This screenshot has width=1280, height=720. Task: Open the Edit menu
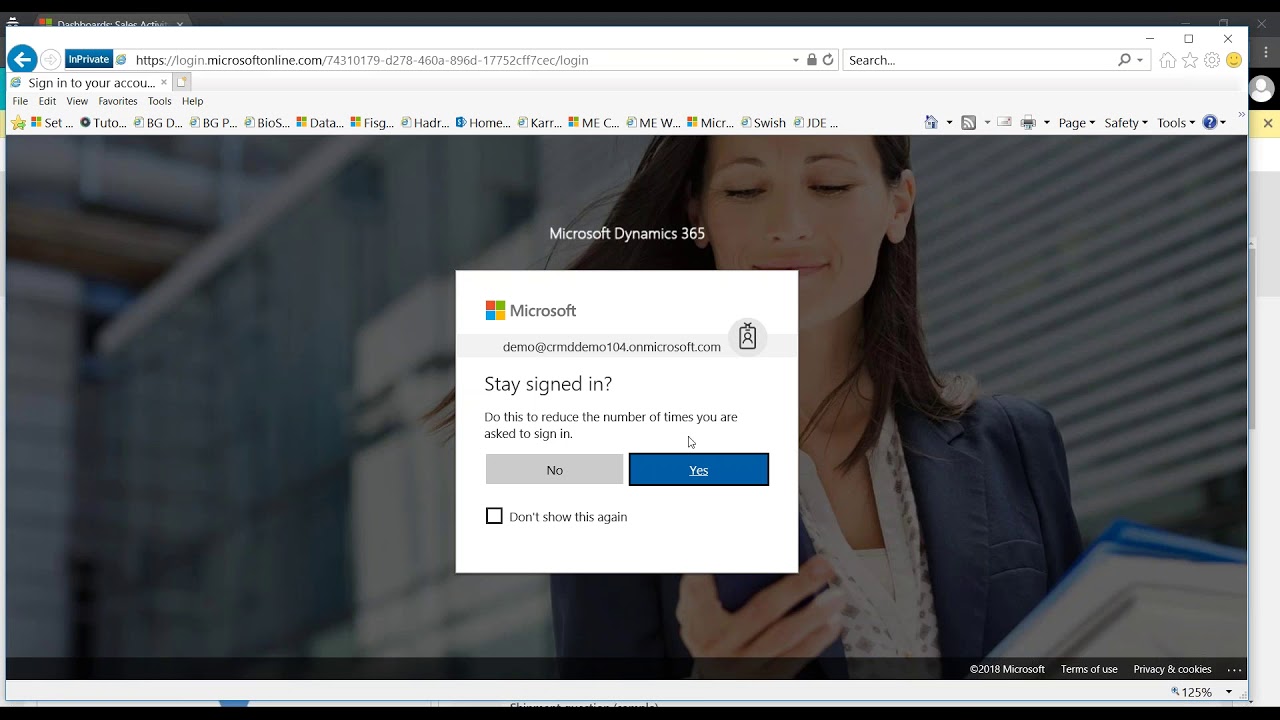[x=47, y=101]
